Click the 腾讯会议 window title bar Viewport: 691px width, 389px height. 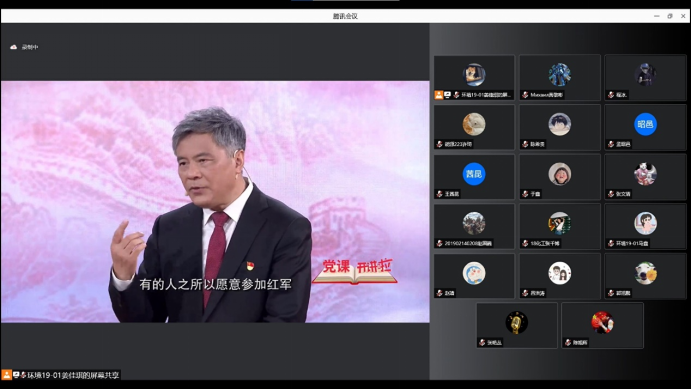(x=346, y=16)
